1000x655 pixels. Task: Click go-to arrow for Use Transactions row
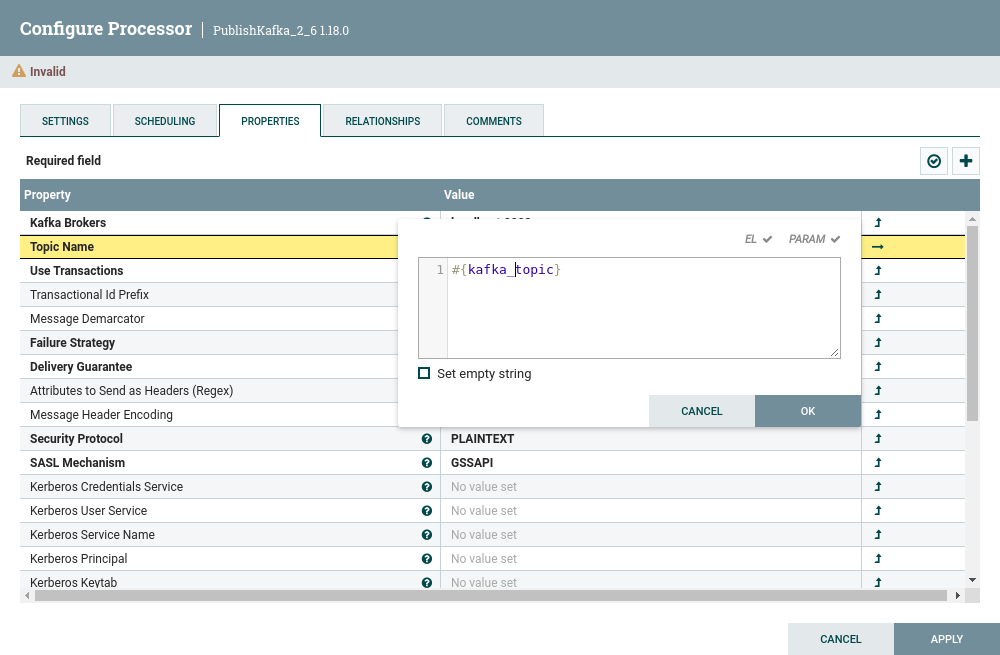878,270
